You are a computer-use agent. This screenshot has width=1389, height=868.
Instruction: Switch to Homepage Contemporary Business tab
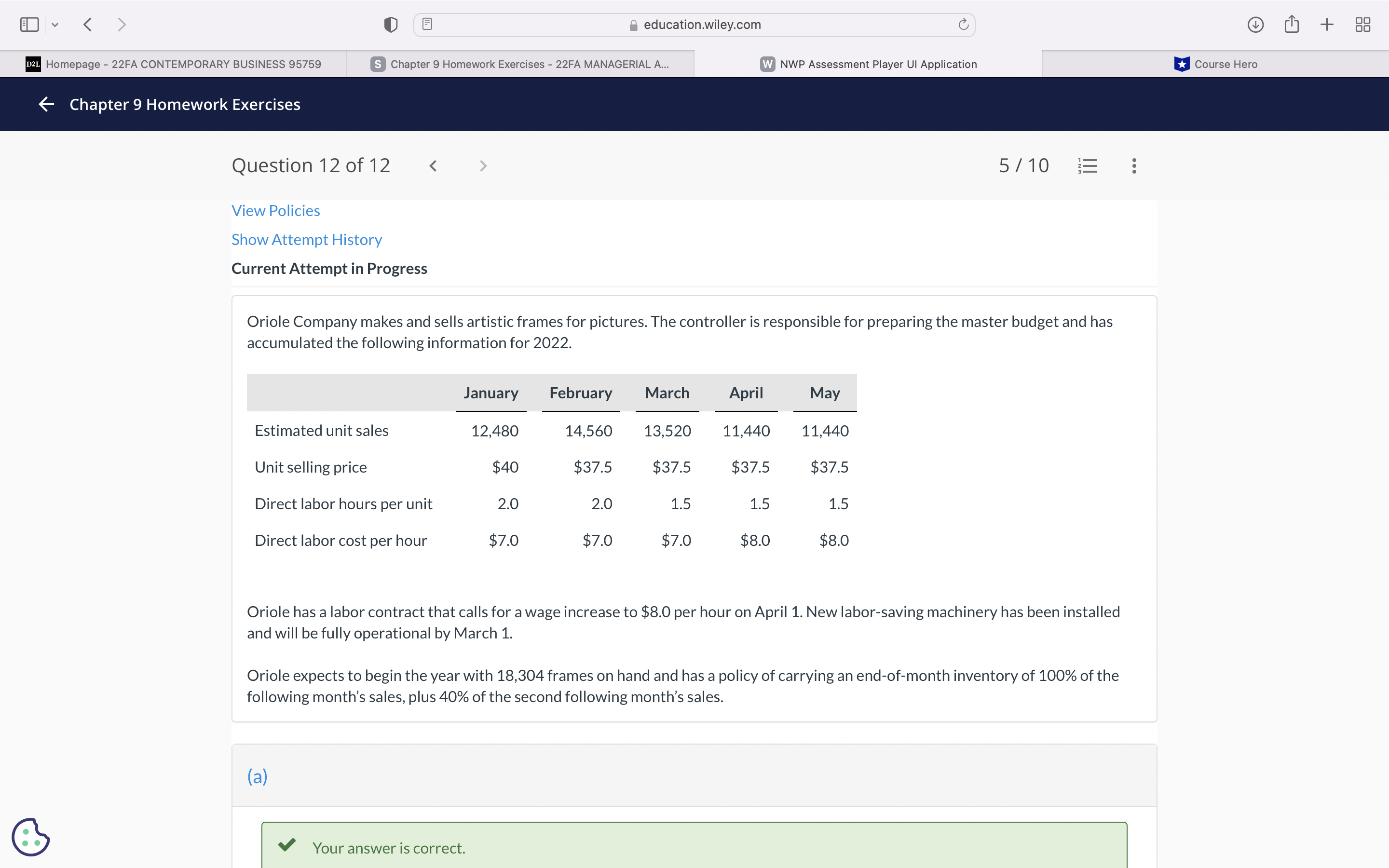[x=173, y=64]
